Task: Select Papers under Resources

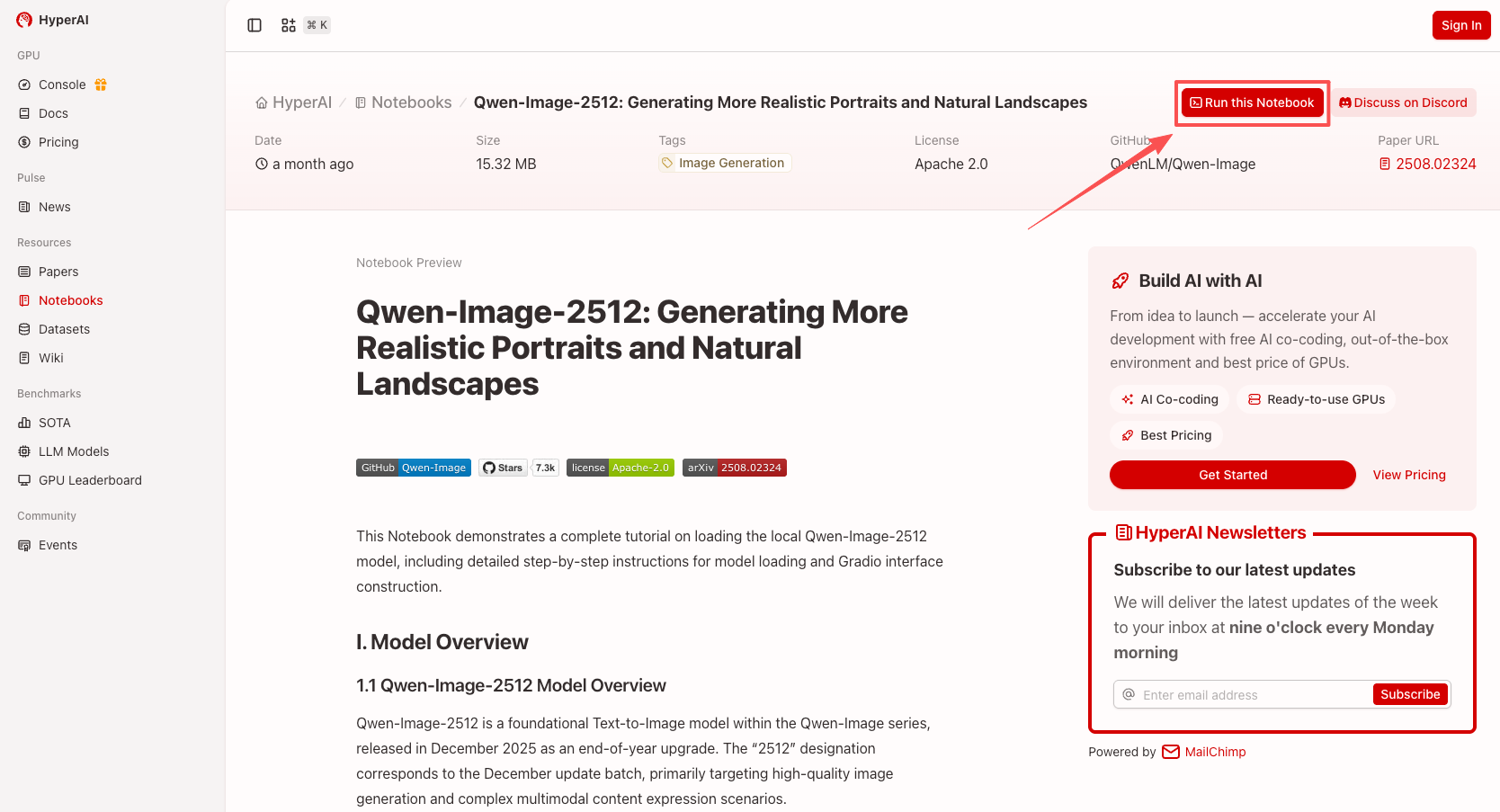Action: click(x=58, y=272)
